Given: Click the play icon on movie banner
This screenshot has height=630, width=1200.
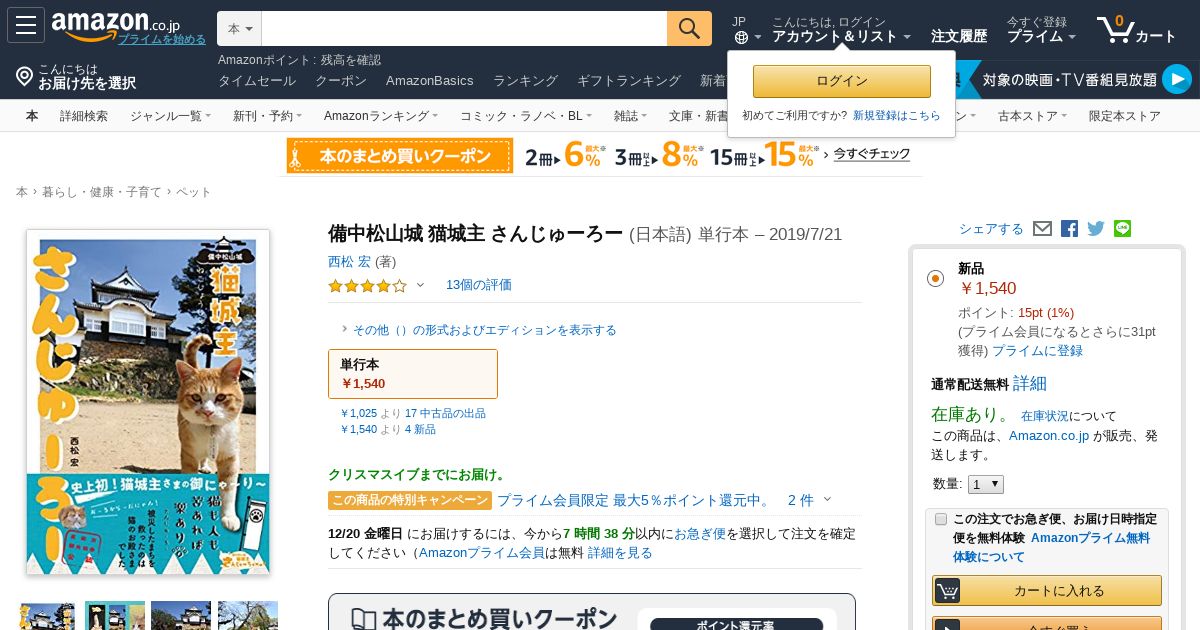Looking at the screenshot, I should point(1177,79).
